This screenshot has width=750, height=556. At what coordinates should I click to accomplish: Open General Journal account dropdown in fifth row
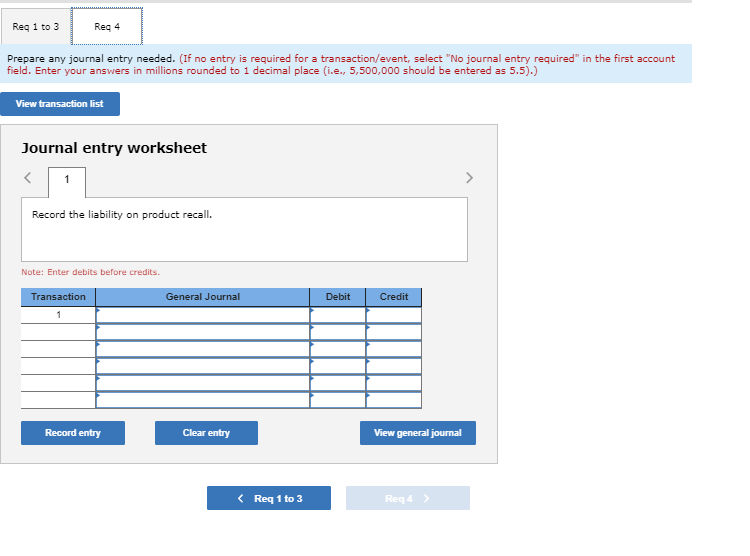203,383
